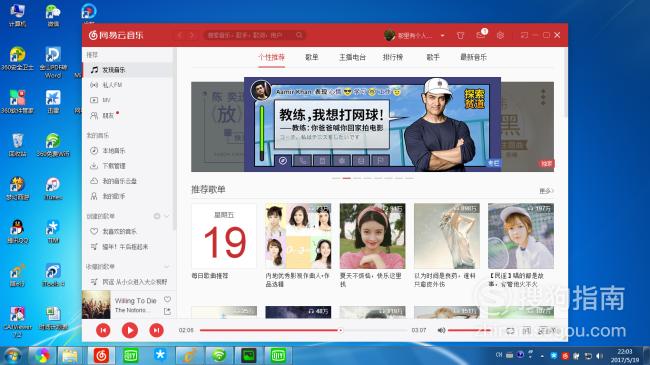Open the messages mail icon

click(x=480, y=35)
